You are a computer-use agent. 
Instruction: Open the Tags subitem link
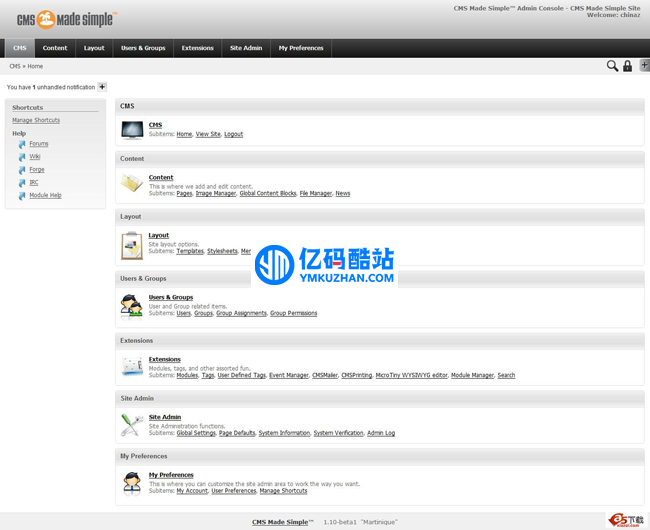tap(208, 375)
